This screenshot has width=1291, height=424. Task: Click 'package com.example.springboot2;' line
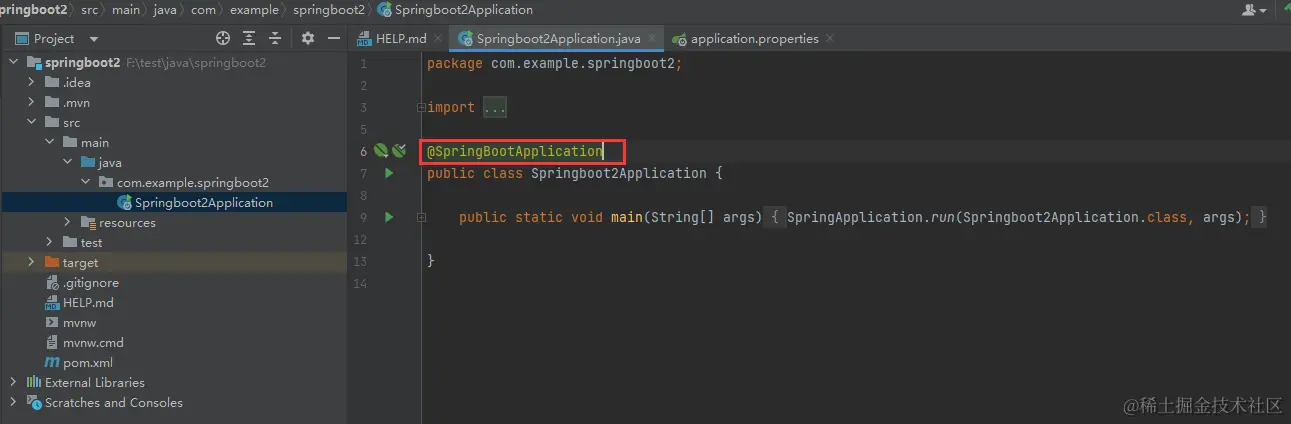pyautogui.click(x=554, y=63)
